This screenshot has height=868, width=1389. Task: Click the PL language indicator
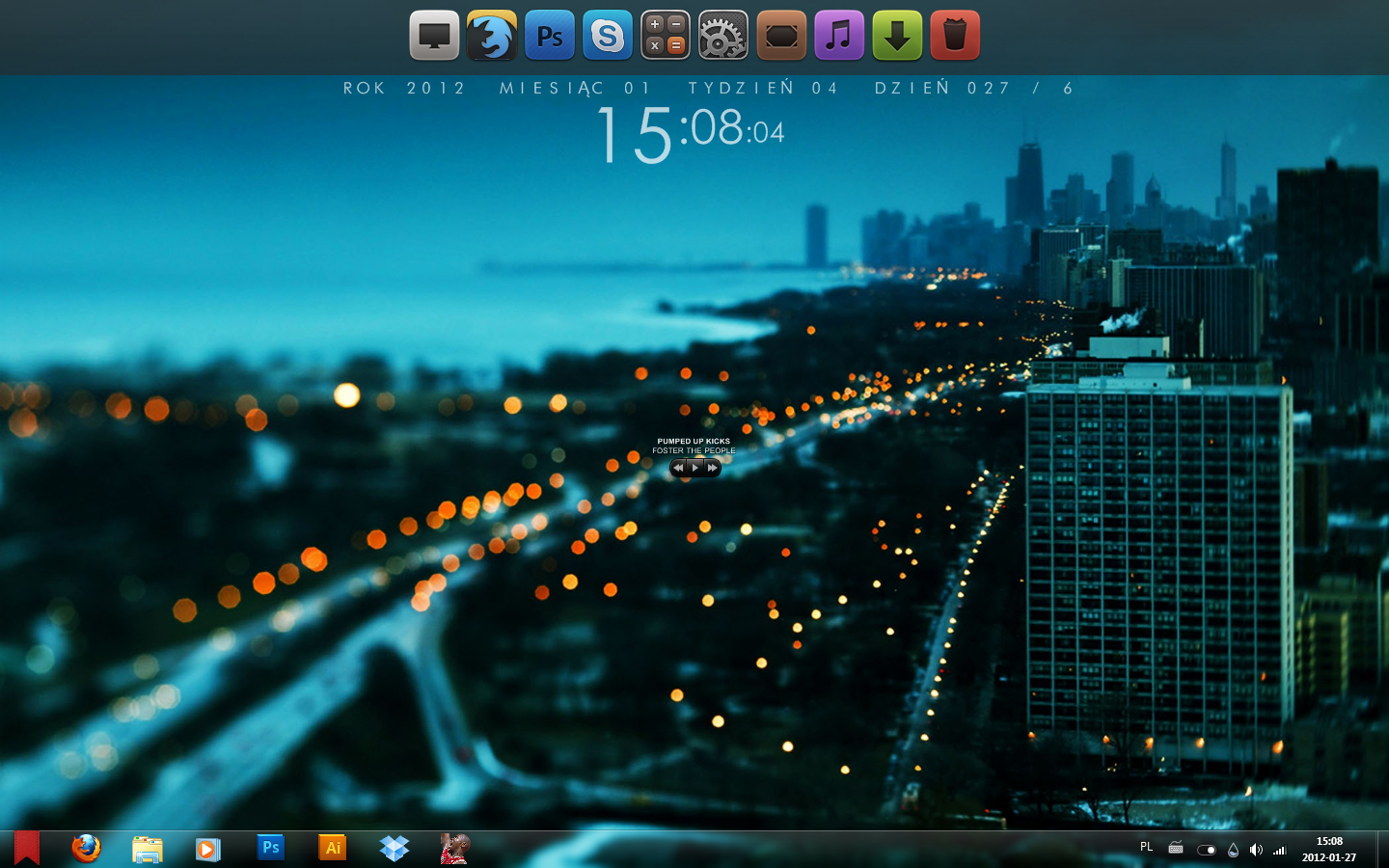coord(1146,847)
